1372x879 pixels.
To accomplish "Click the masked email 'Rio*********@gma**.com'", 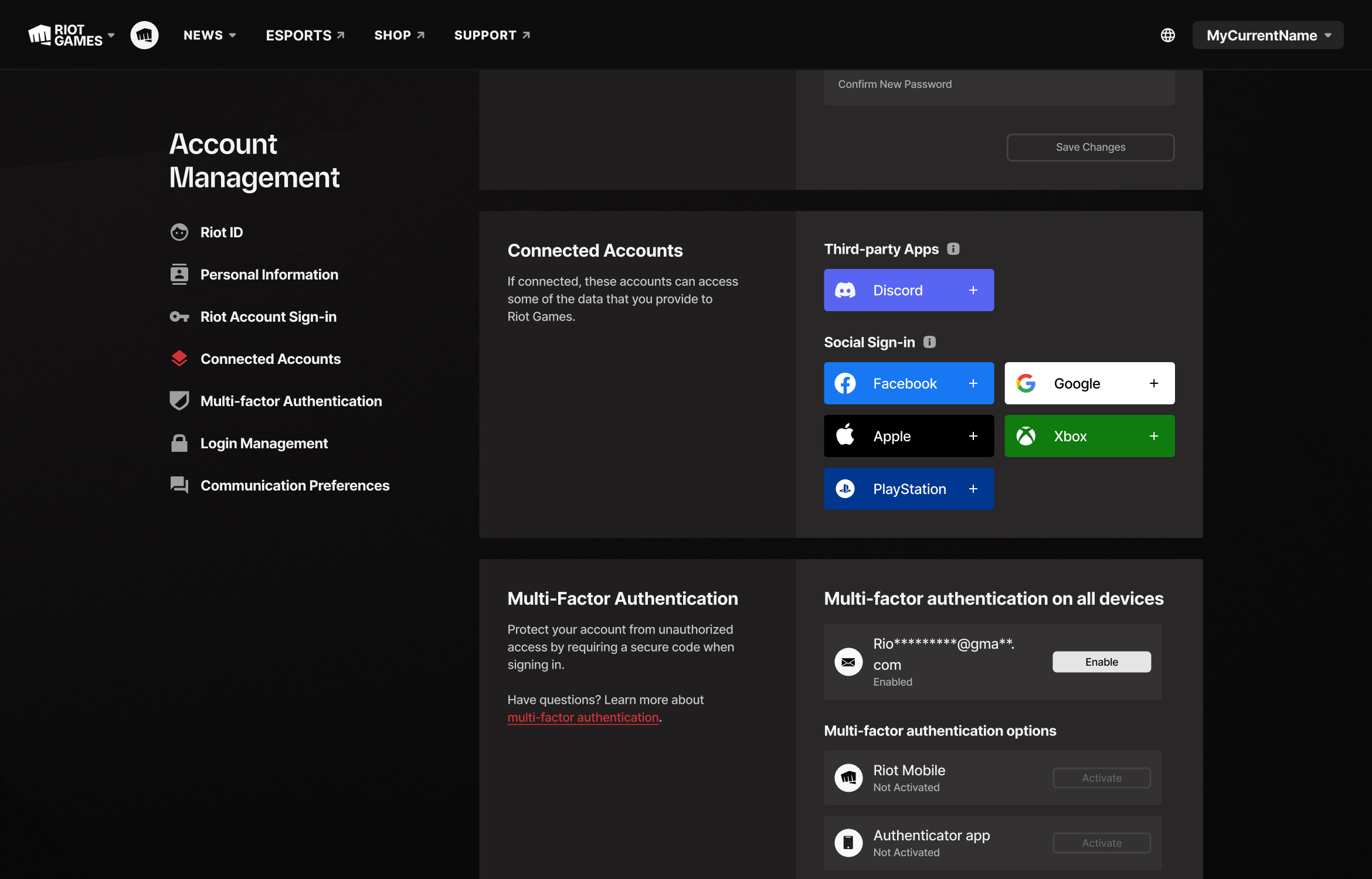I will [x=944, y=654].
